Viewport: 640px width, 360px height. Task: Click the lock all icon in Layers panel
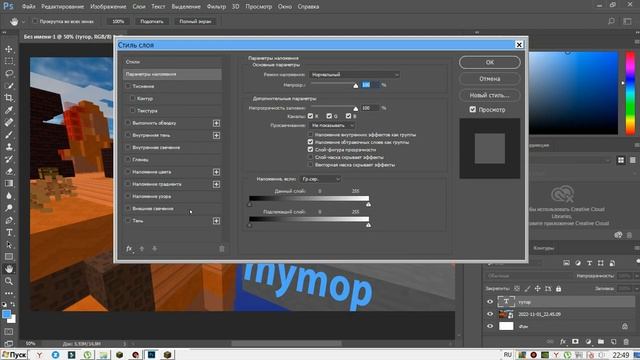click(558, 289)
